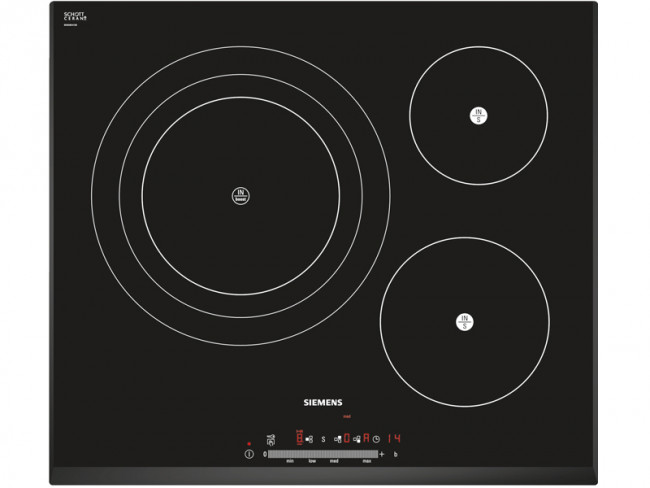Tap the plus sign after the slider
650x488 pixels.
tap(381, 454)
